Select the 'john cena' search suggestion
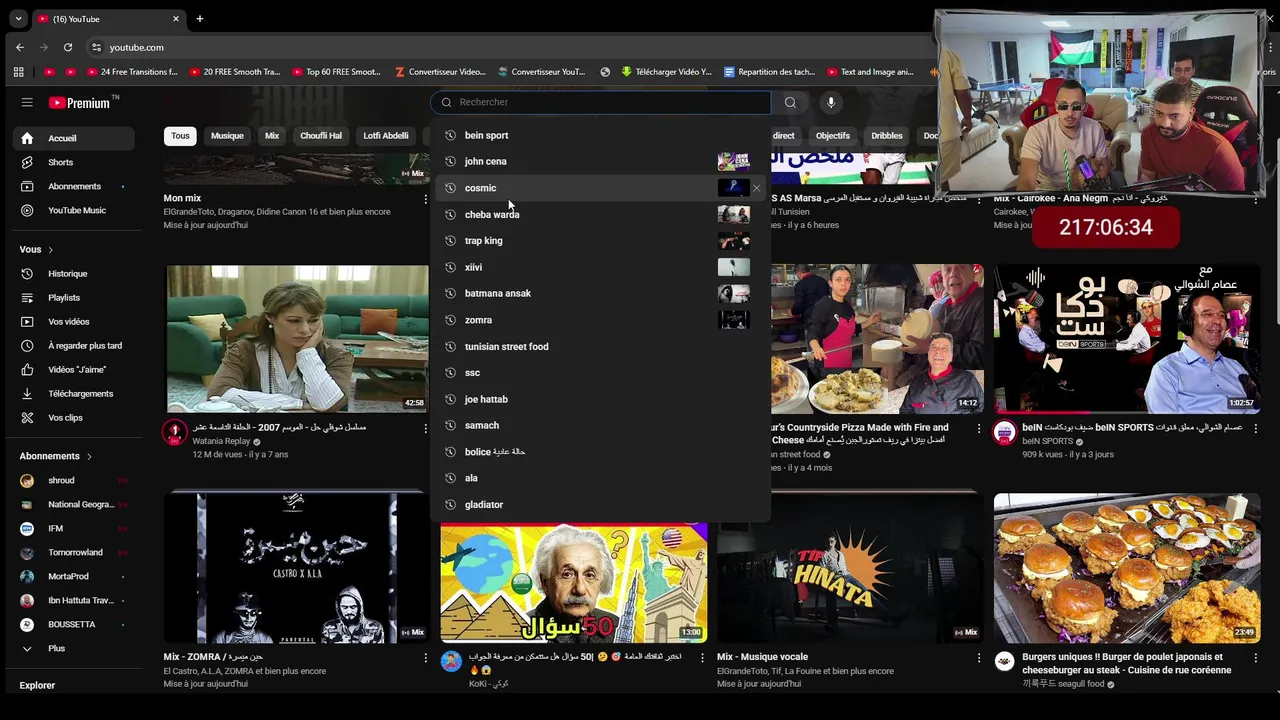Viewport: 1280px width, 720px height. coord(600,161)
